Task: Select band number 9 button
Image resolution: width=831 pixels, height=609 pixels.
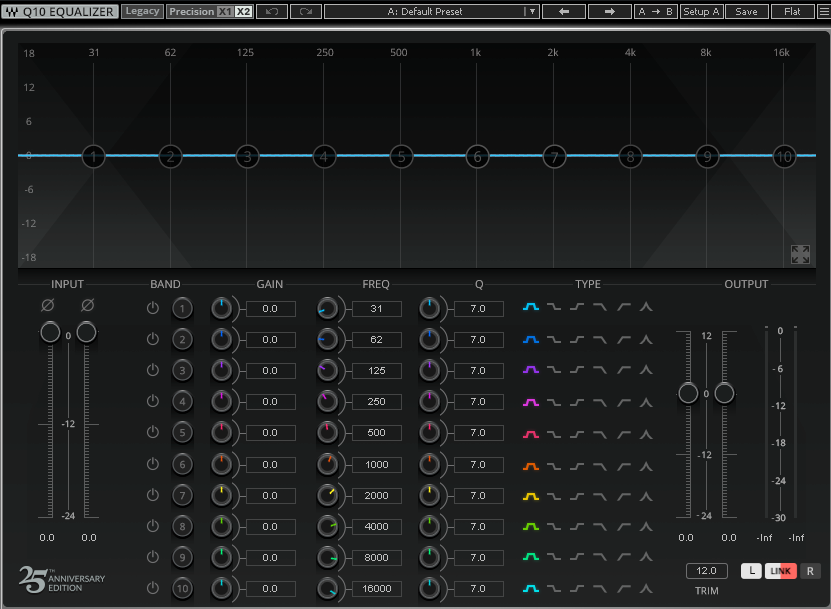Action: point(182,557)
